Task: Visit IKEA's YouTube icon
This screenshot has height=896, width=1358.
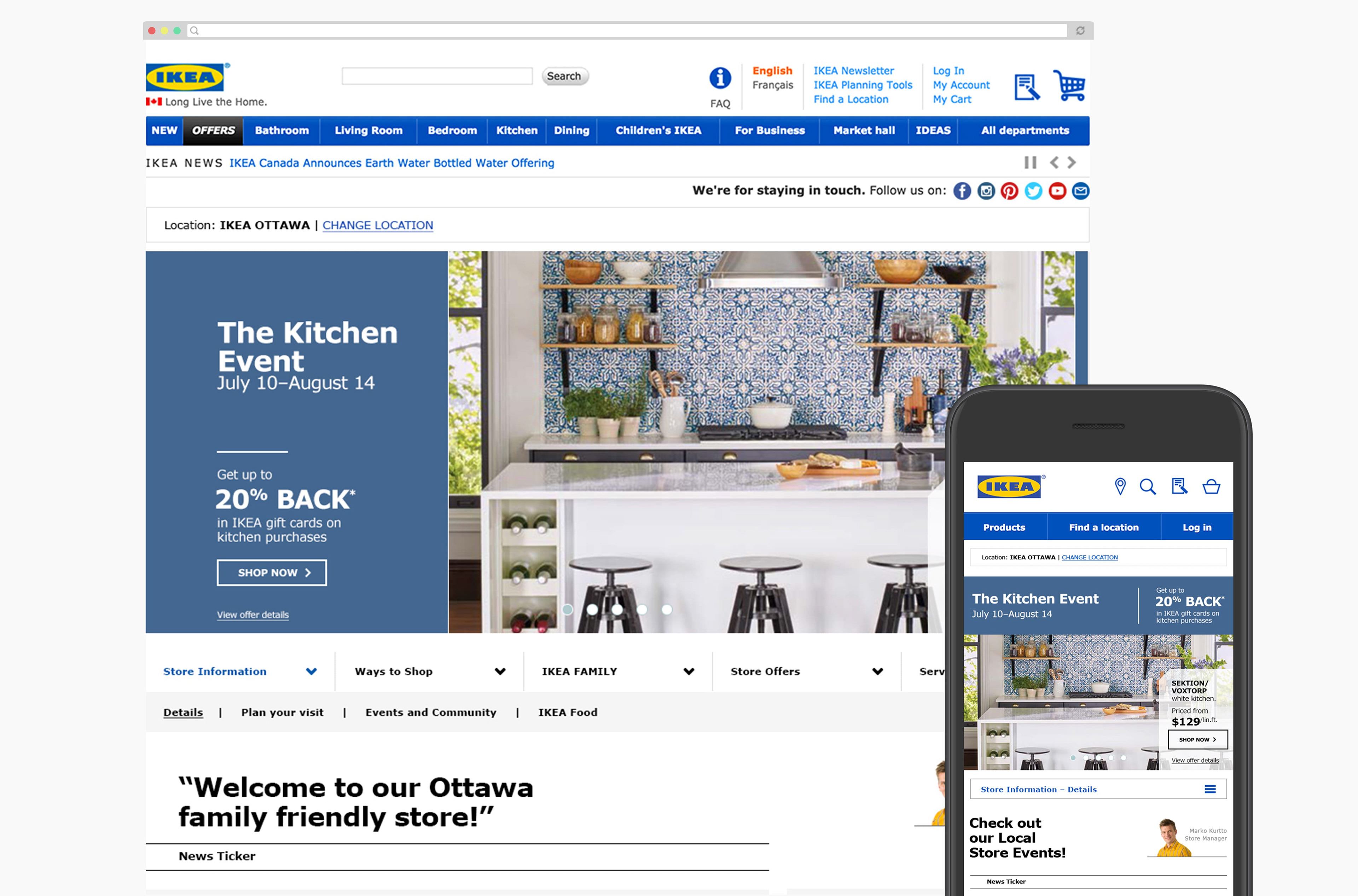Action: point(1057,191)
